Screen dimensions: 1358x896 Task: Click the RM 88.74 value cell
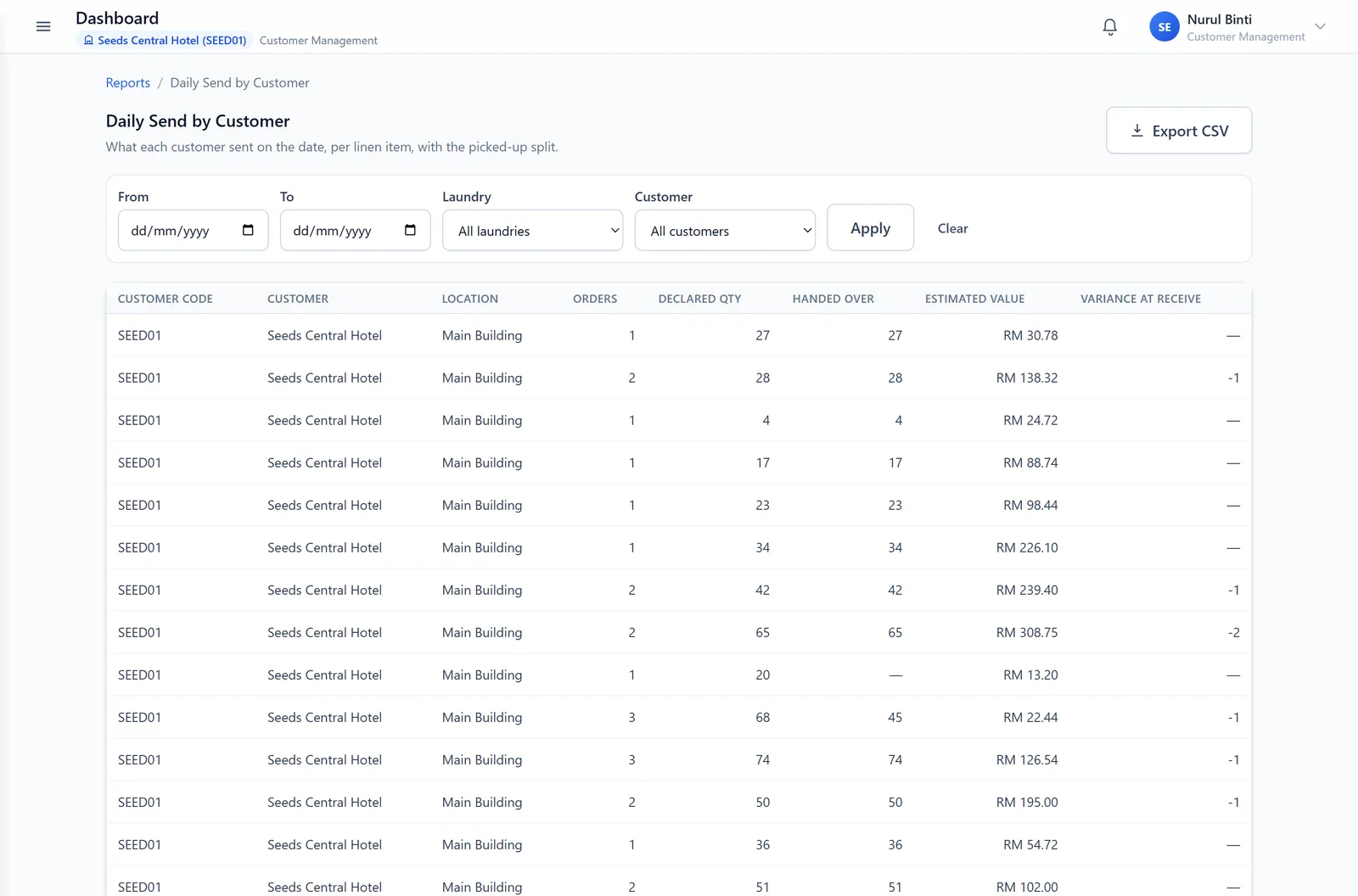1030,462
